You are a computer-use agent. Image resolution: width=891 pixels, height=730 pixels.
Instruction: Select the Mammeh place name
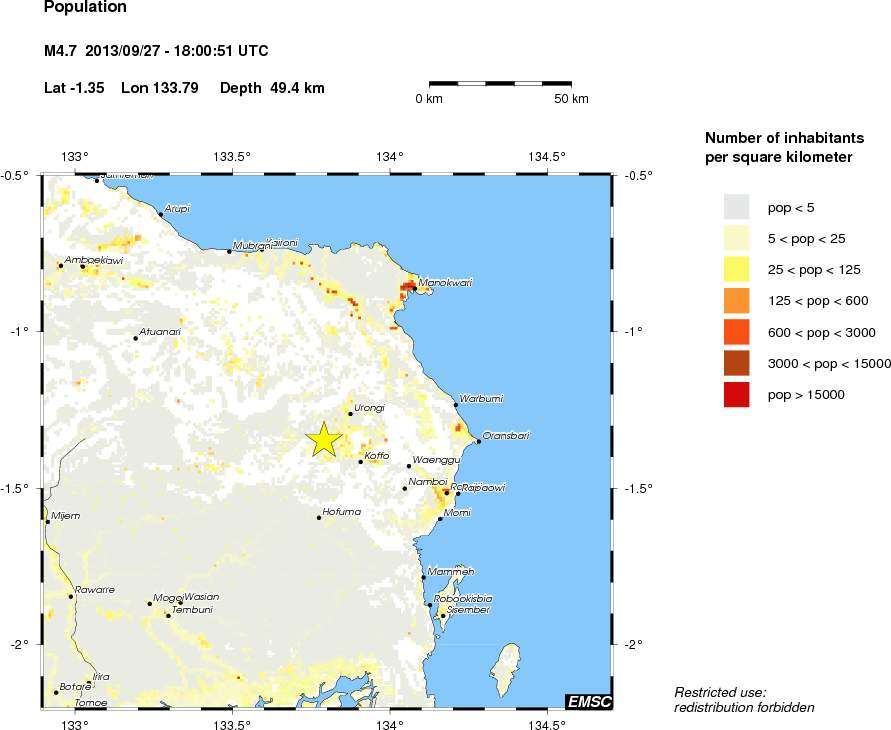click(x=451, y=572)
